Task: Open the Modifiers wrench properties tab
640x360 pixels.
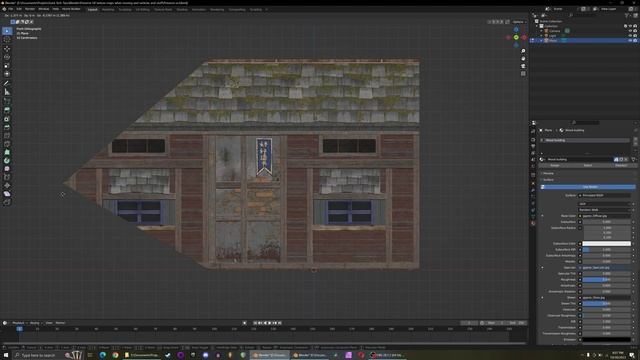Action: (533, 190)
